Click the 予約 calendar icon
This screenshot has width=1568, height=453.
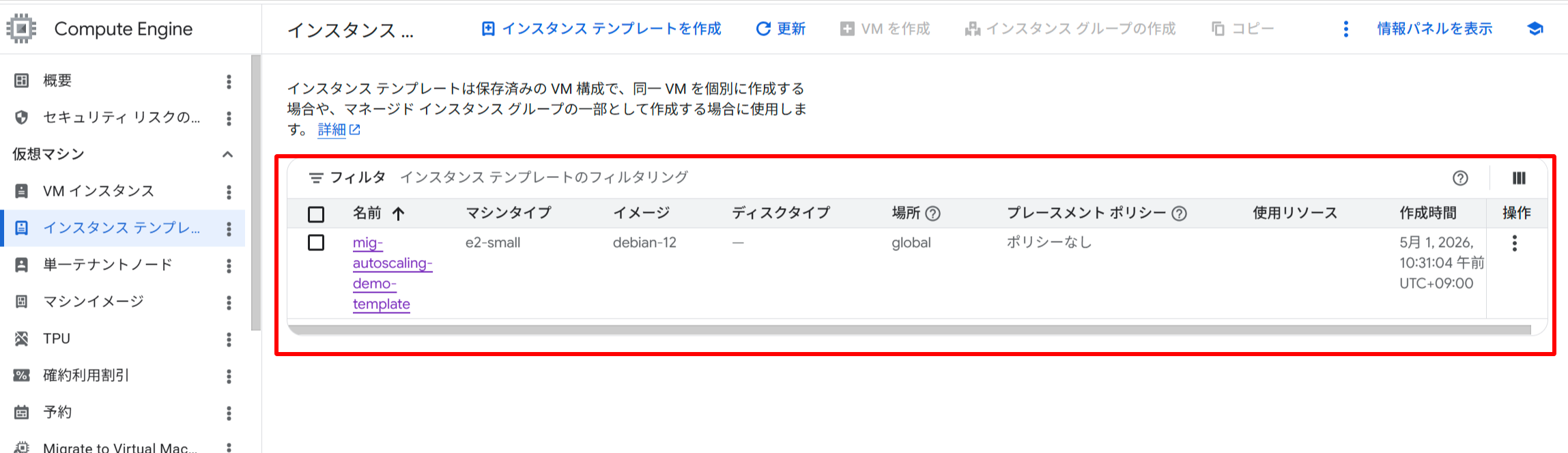click(22, 412)
